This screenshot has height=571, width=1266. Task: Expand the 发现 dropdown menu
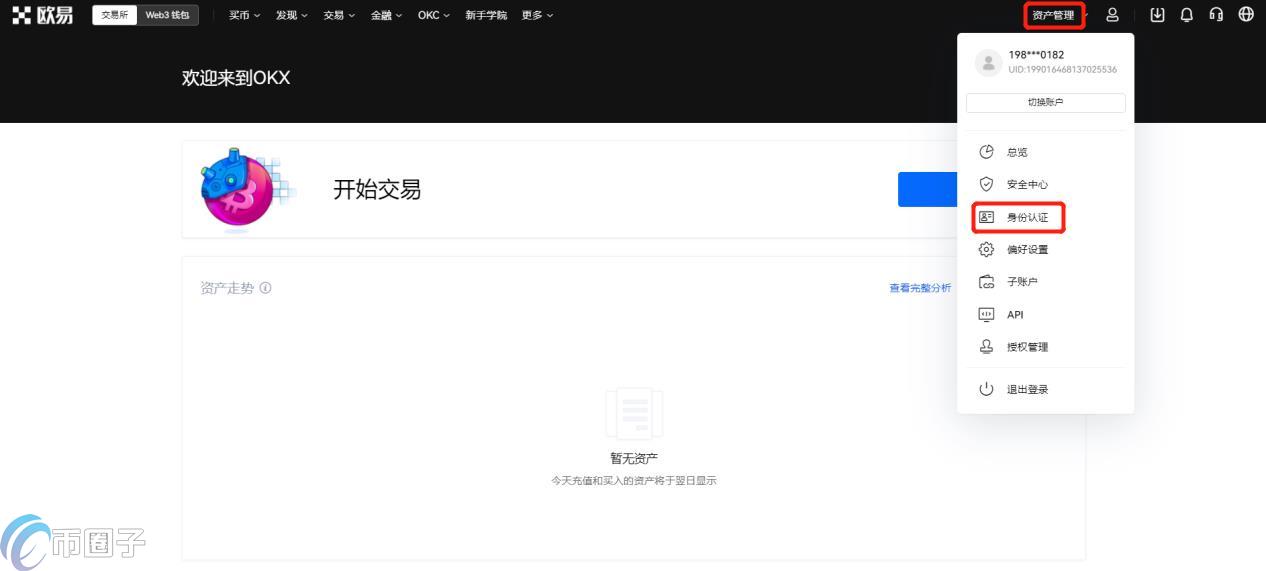[291, 15]
